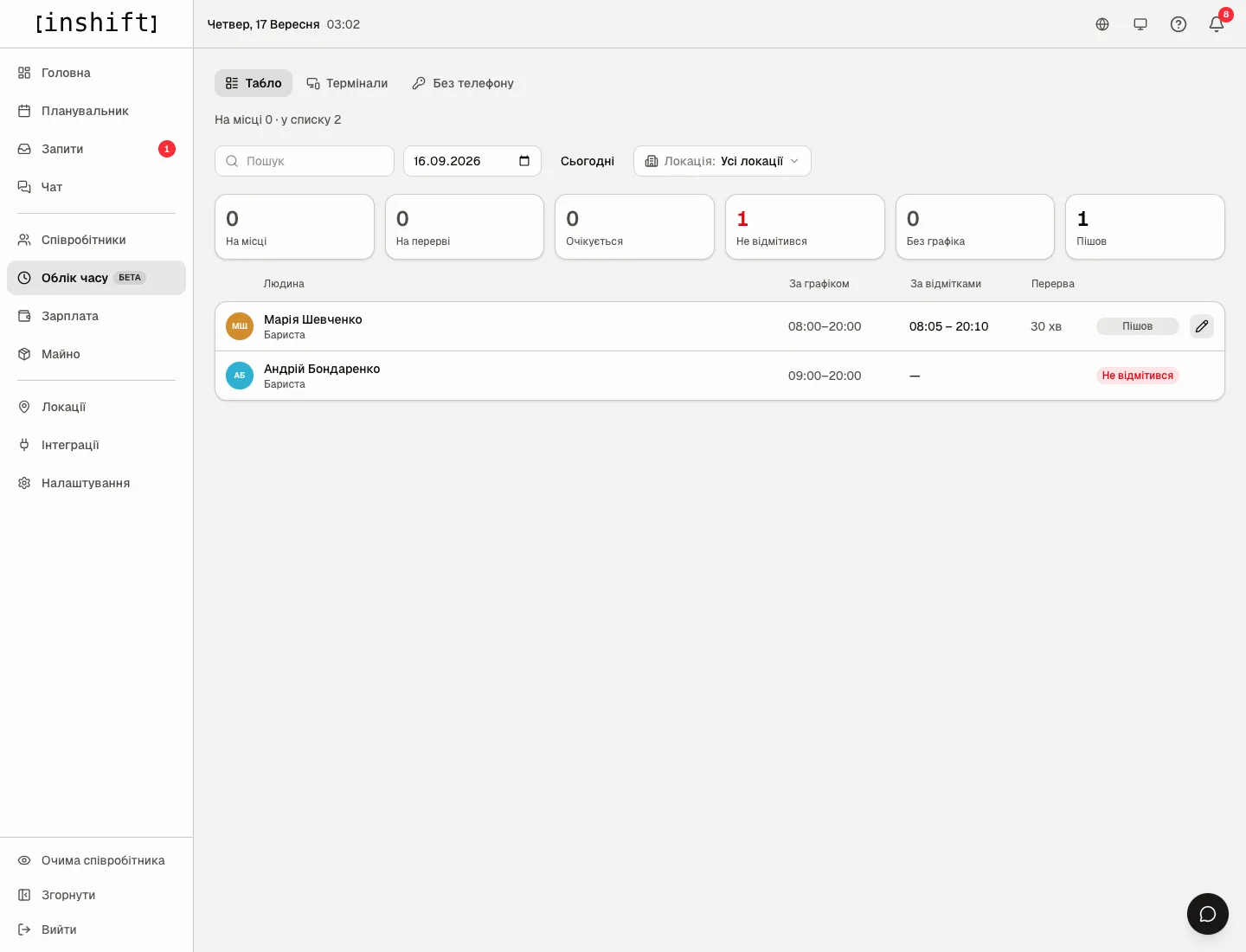Viewport: 1246px width, 952px height.
Task: Click the inshift logo
Action: (96, 23)
